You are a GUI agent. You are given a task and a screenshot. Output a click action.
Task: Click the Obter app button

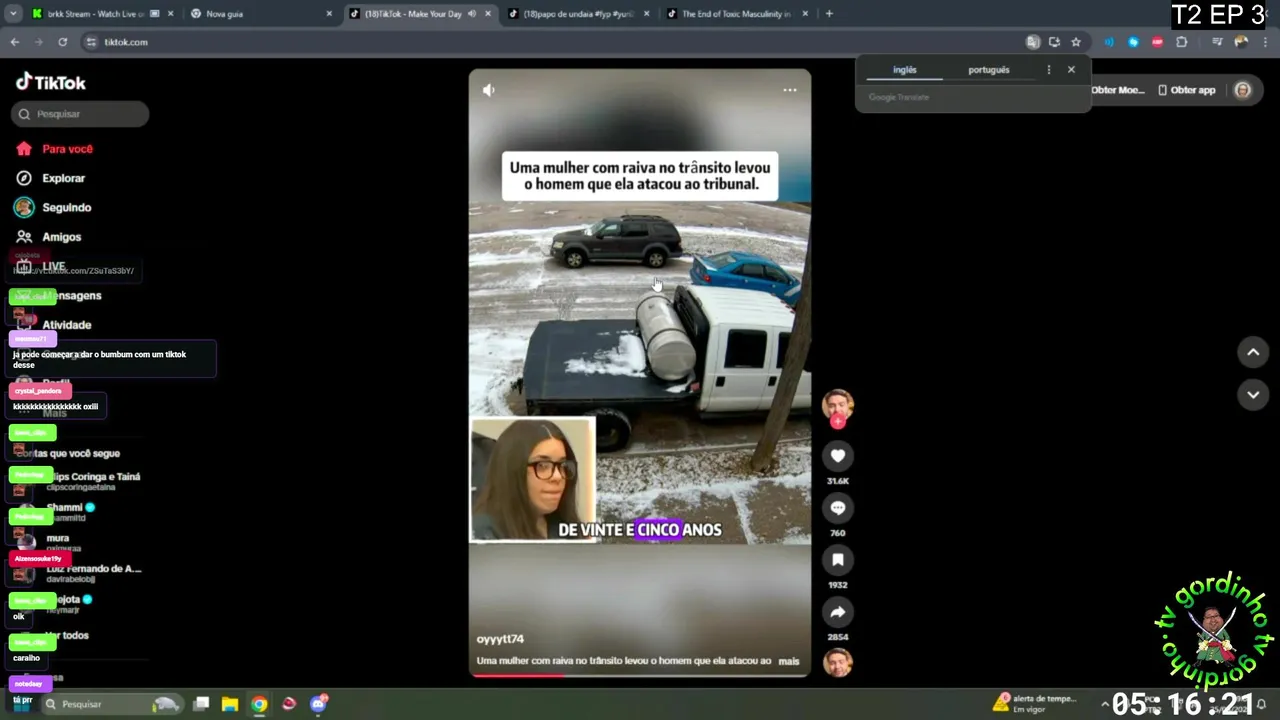[1187, 90]
